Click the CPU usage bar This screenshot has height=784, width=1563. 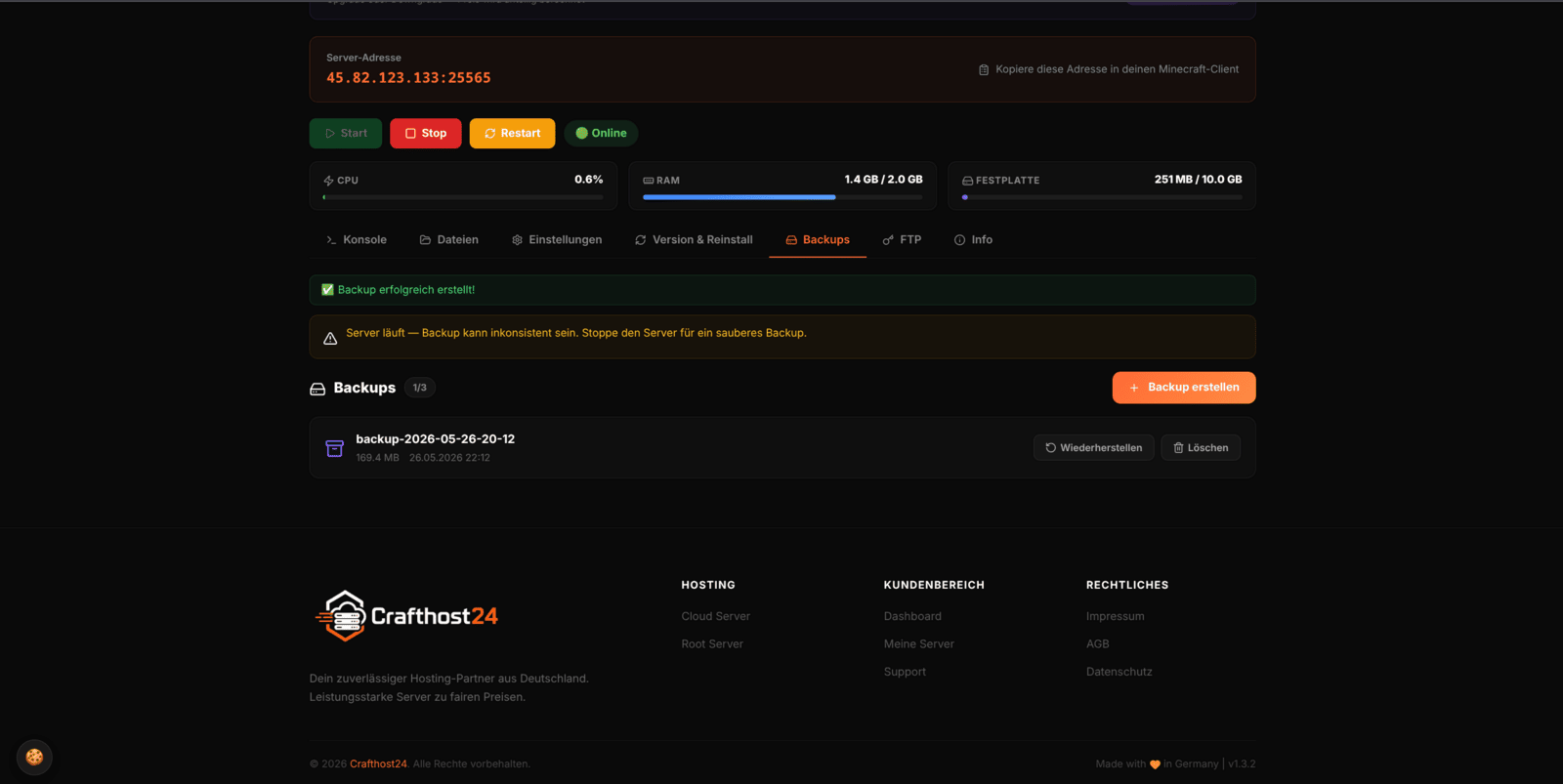tap(463, 197)
